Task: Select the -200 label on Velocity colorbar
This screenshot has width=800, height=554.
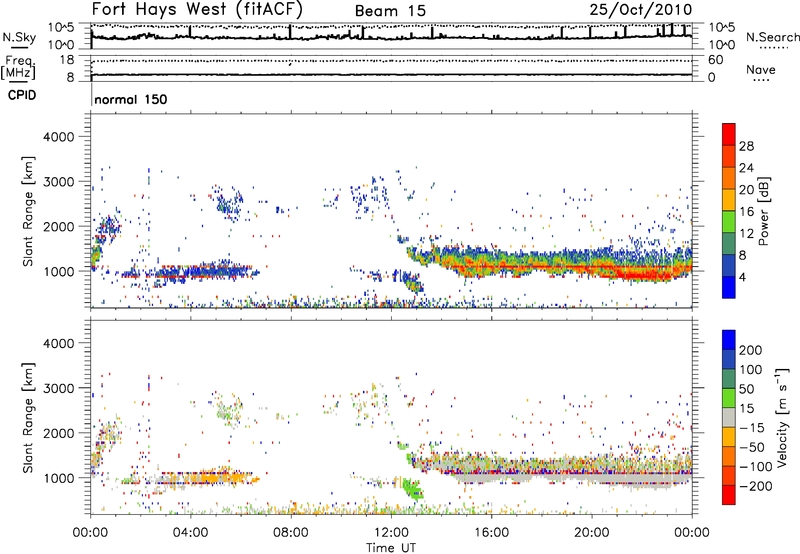Action: pyautogui.click(x=756, y=486)
